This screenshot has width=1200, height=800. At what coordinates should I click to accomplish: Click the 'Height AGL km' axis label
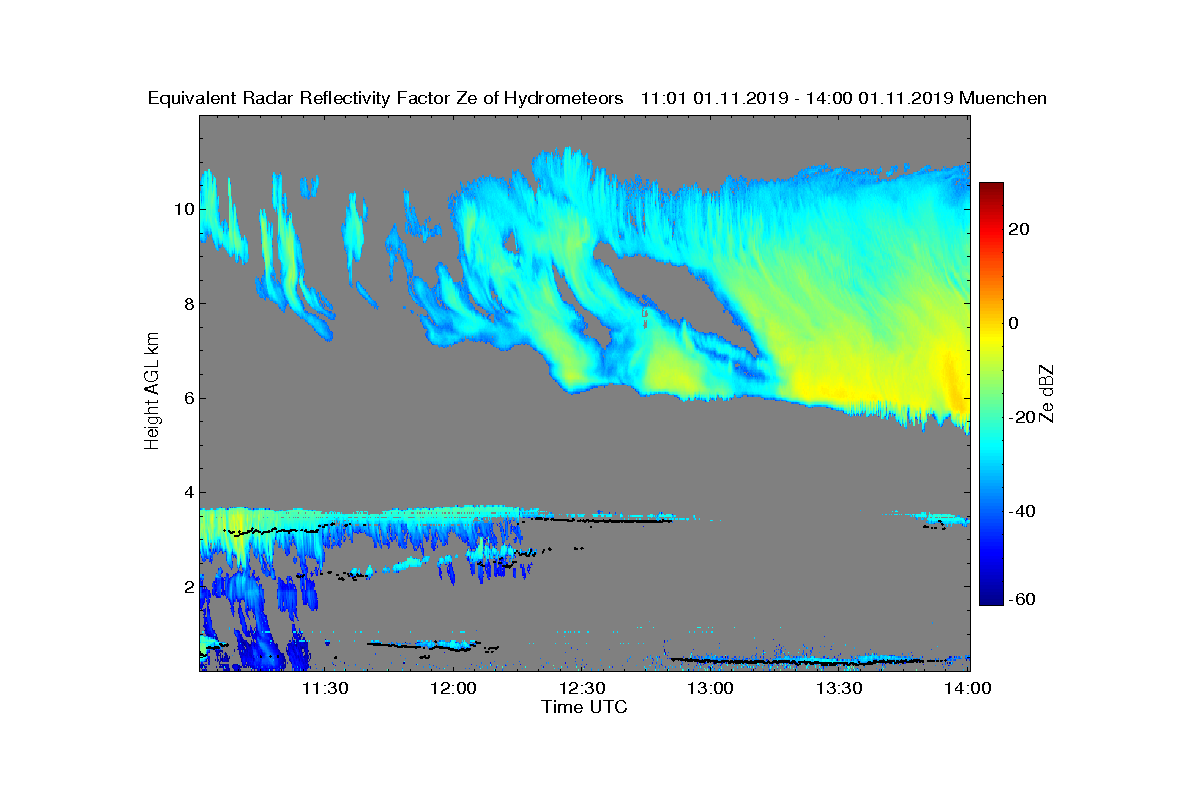[153, 390]
